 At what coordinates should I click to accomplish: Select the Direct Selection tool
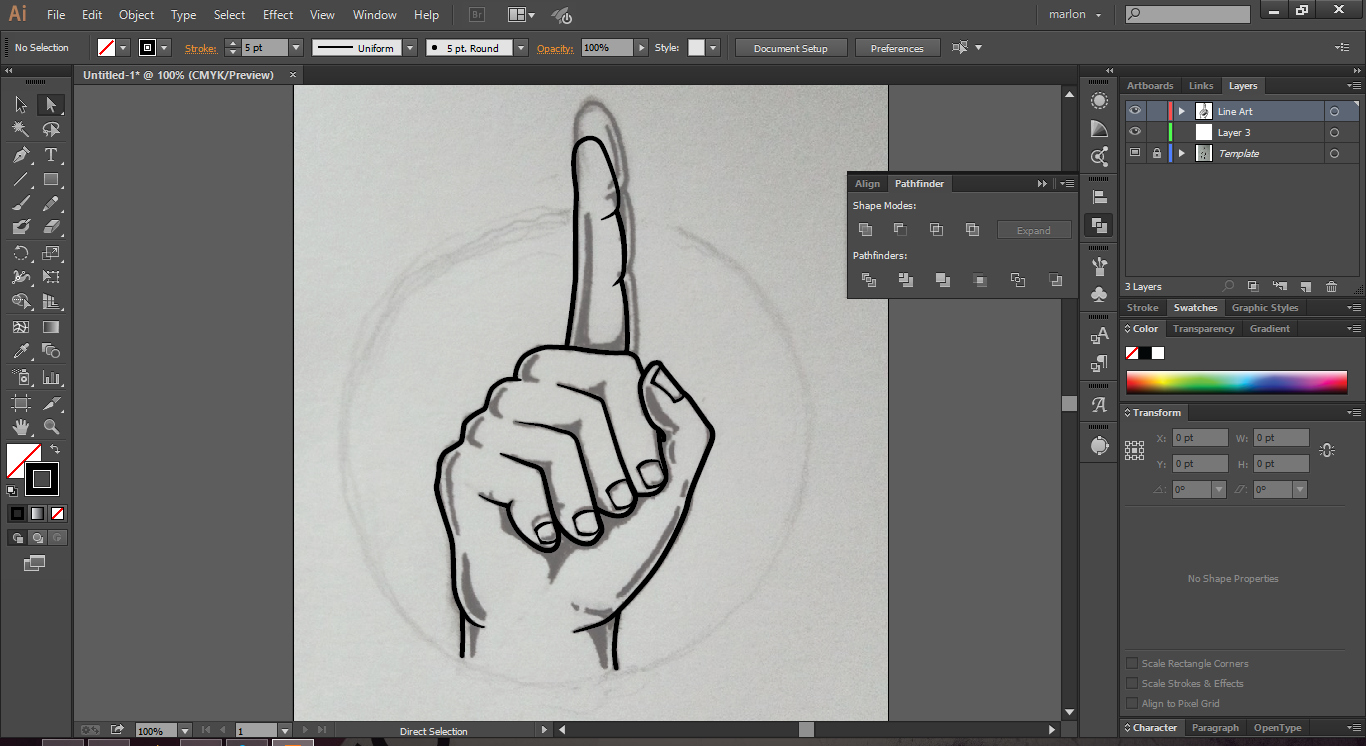[50, 105]
